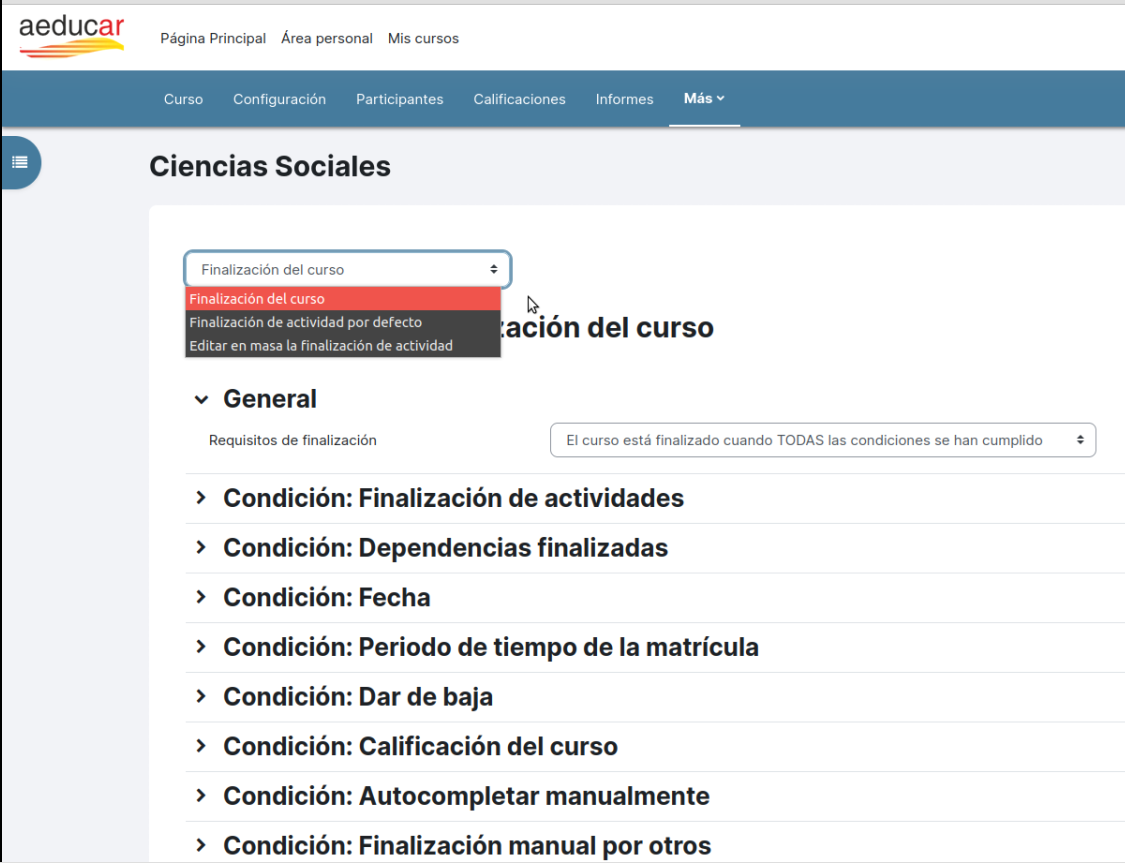Viewport: 1125px width, 863px height.
Task: Go to Página Principal
Action: click(x=213, y=39)
